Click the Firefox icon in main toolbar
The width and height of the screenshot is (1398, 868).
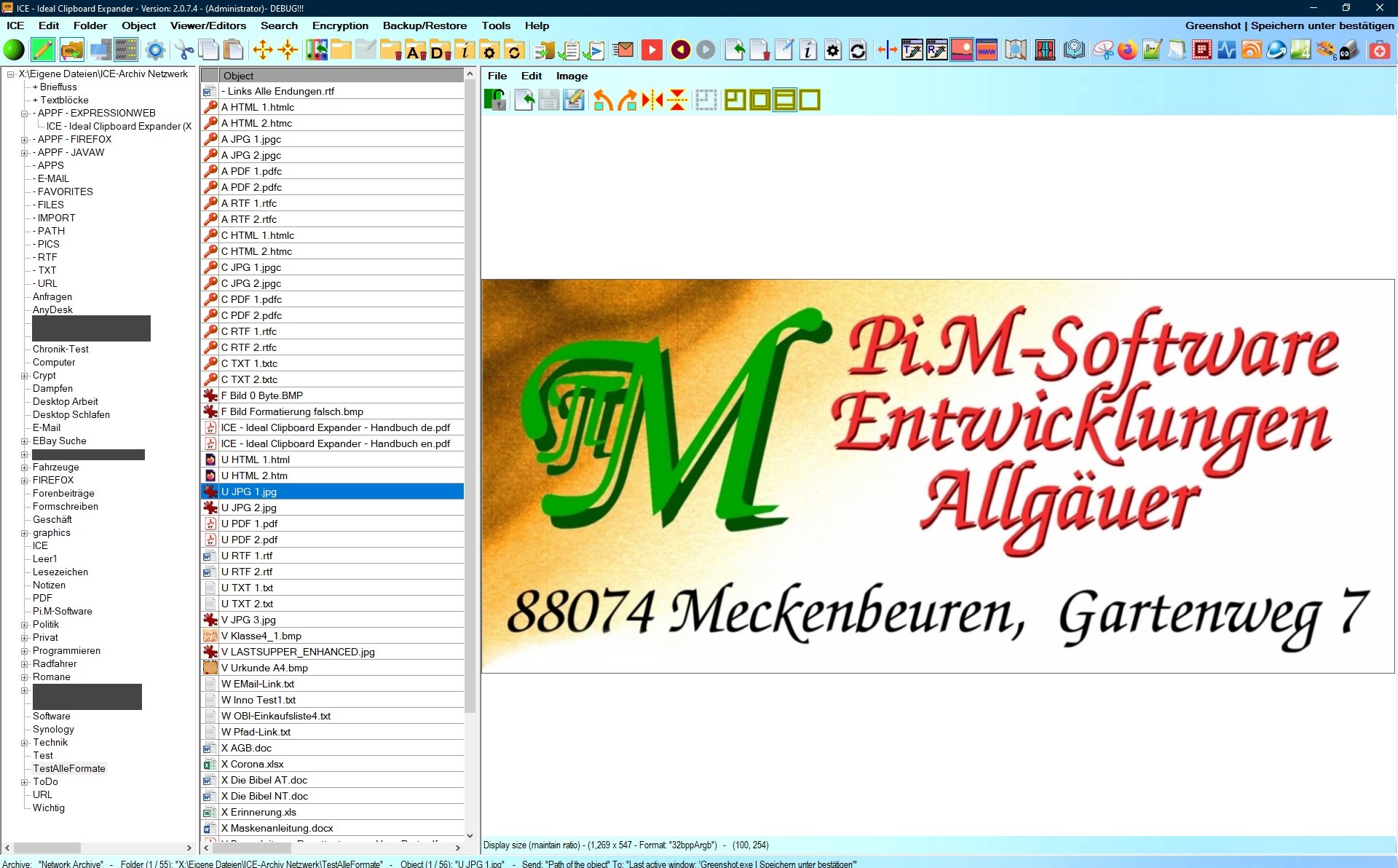pos(1127,50)
